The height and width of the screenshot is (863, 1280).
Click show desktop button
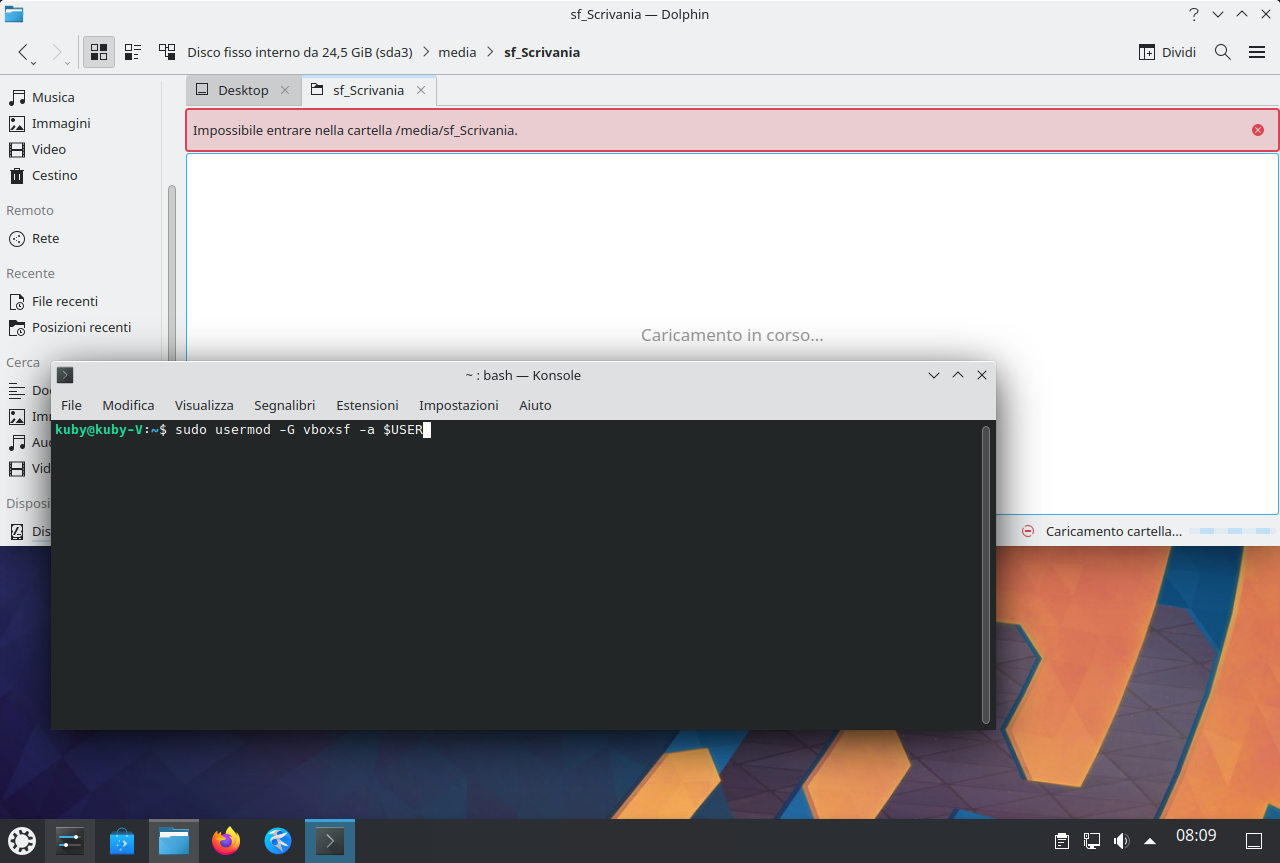pos(1254,841)
